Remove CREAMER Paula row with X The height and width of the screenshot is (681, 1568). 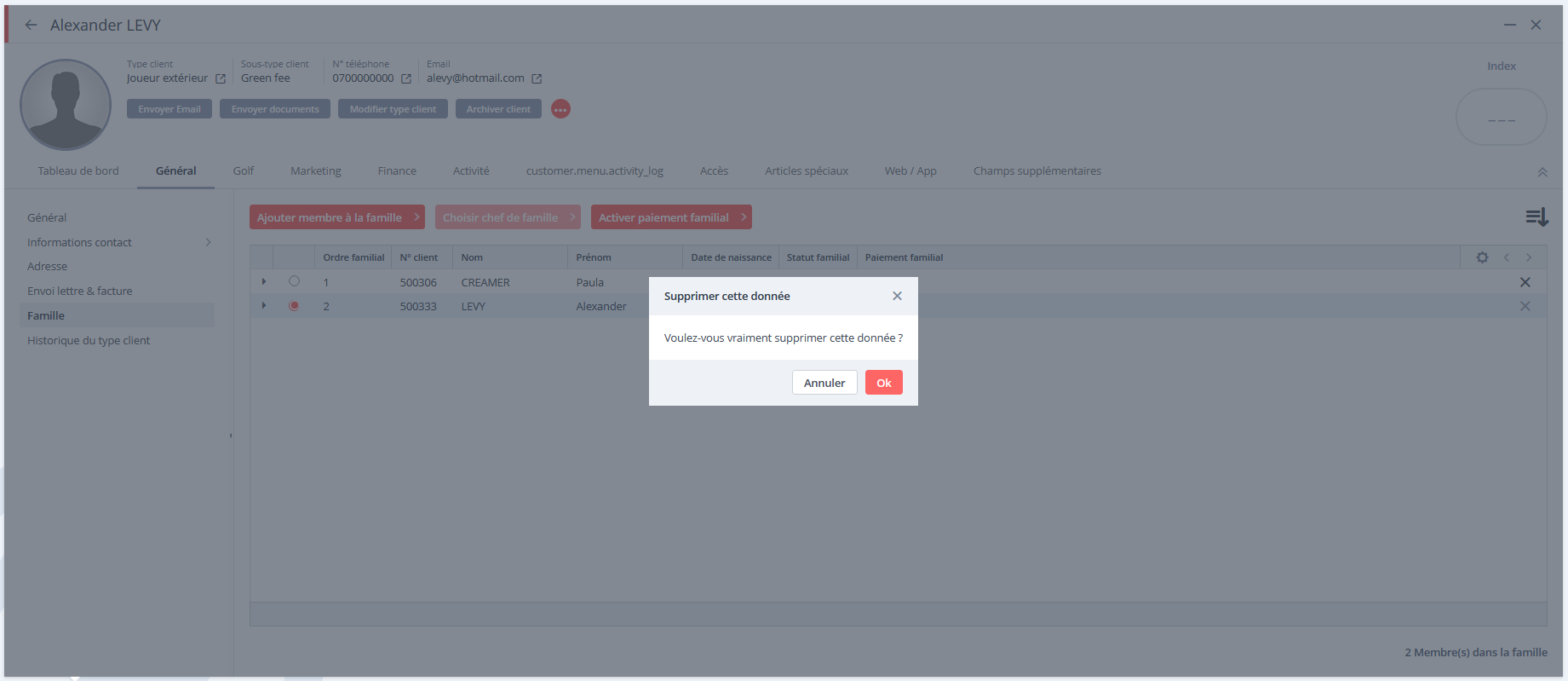coord(1525,282)
